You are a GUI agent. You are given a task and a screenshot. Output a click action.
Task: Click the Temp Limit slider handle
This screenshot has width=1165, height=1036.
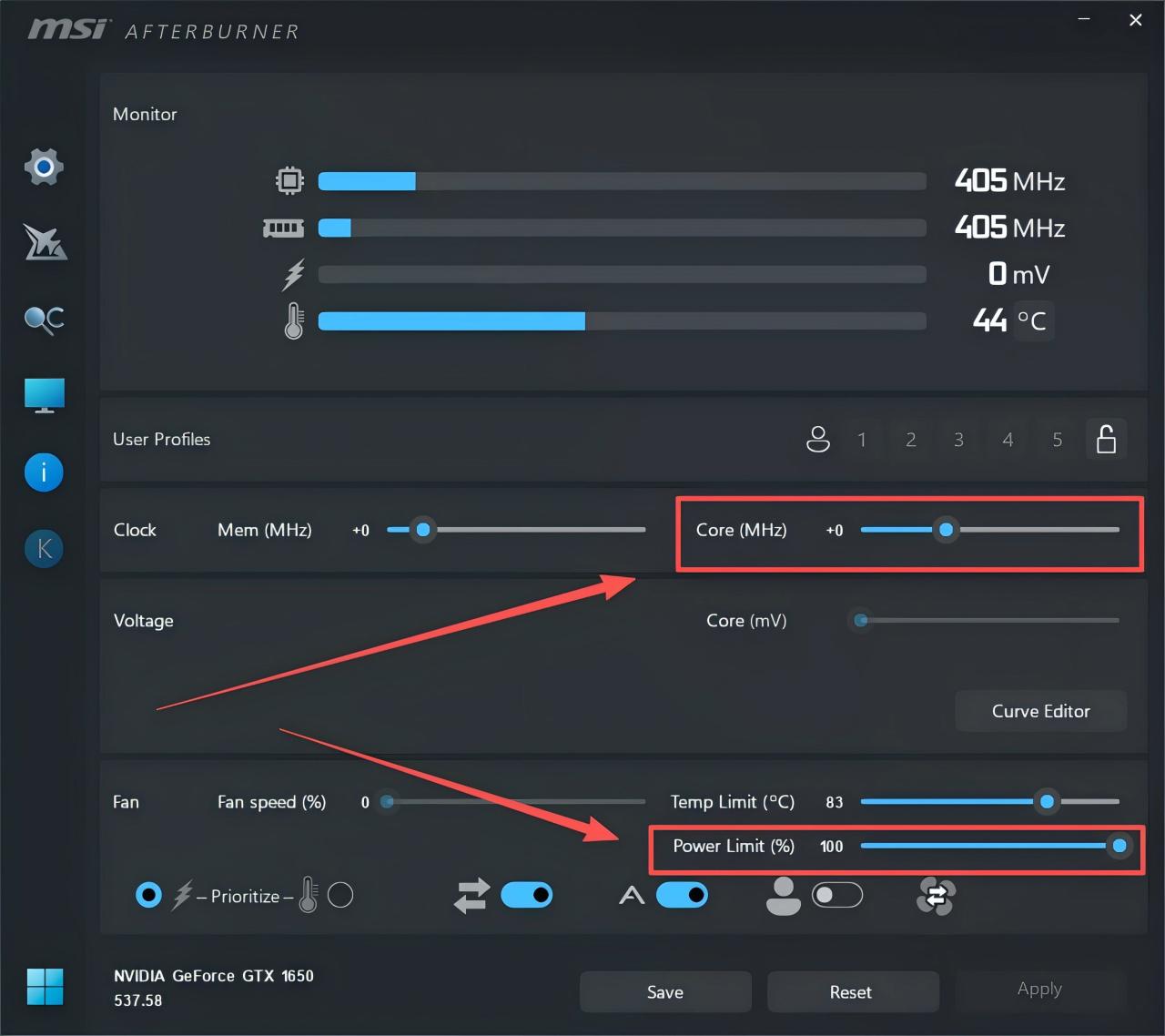(1047, 801)
